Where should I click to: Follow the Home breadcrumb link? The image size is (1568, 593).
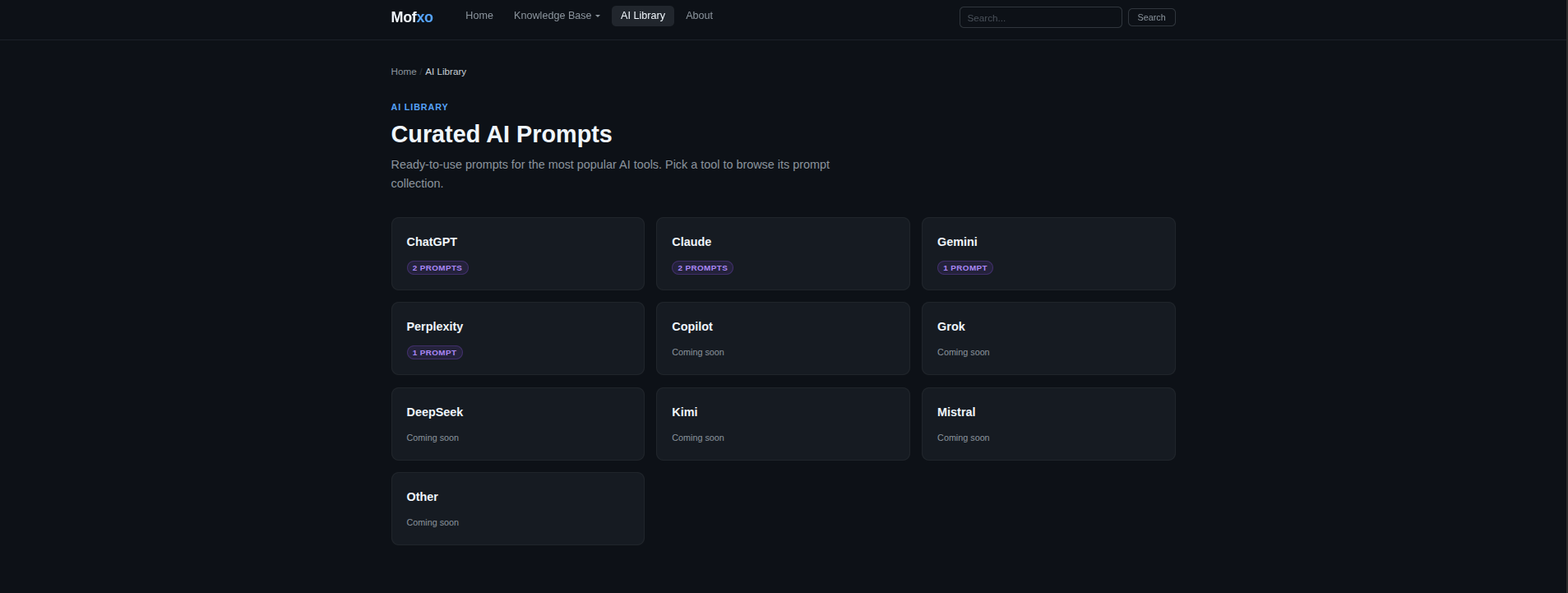[x=404, y=72]
